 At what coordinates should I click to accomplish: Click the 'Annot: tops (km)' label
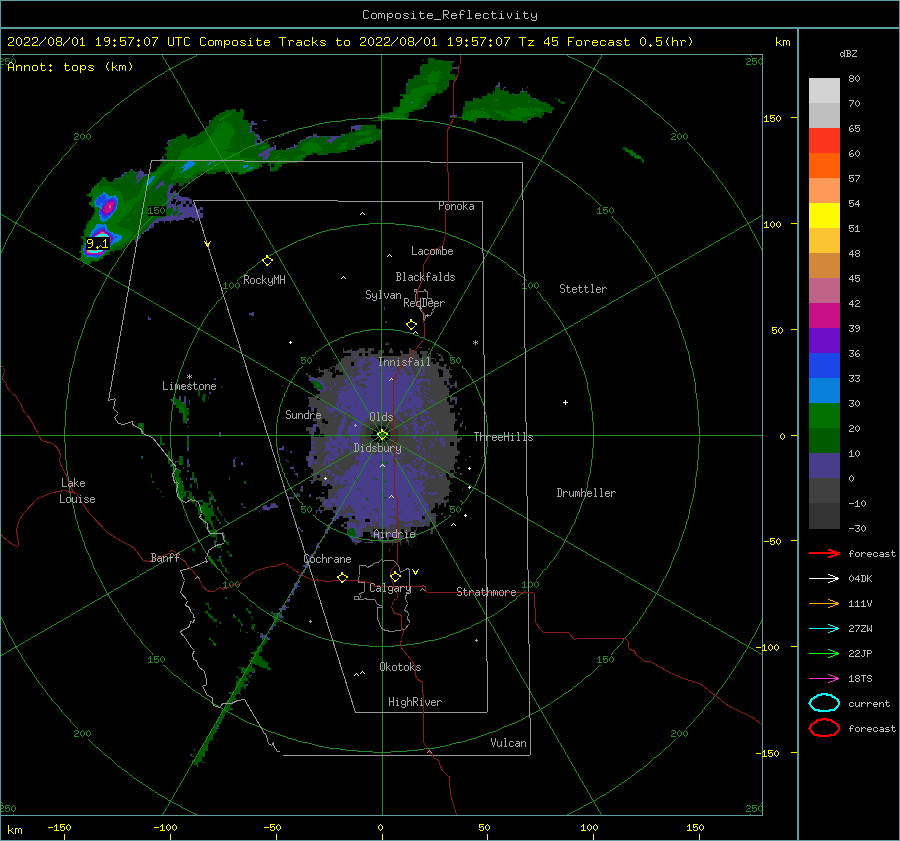tap(70, 67)
